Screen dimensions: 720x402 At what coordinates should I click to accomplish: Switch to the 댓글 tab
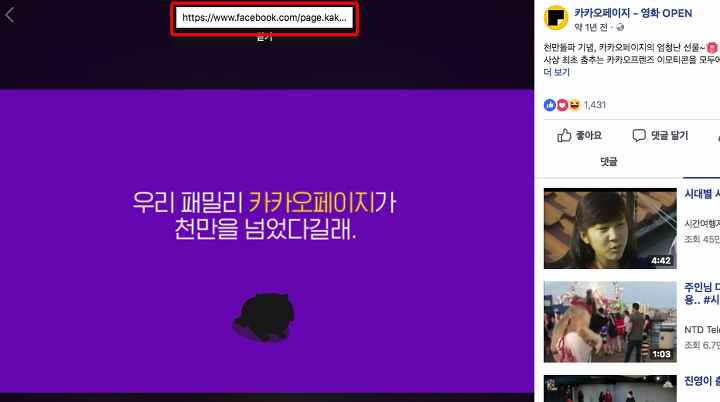tap(609, 162)
